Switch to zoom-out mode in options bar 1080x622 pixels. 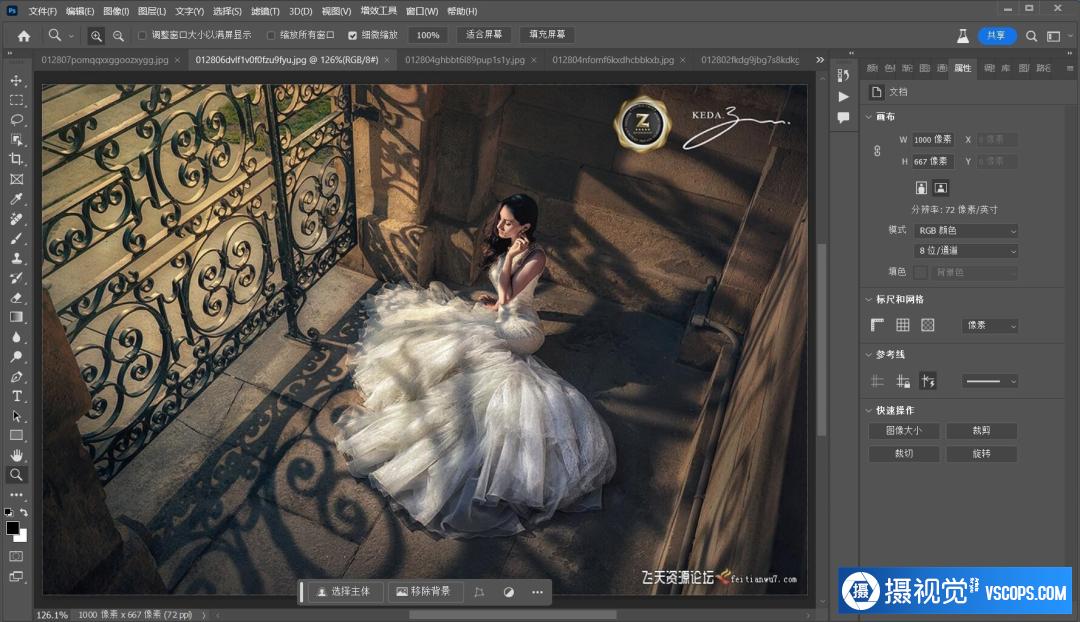pyautogui.click(x=118, y=36)
